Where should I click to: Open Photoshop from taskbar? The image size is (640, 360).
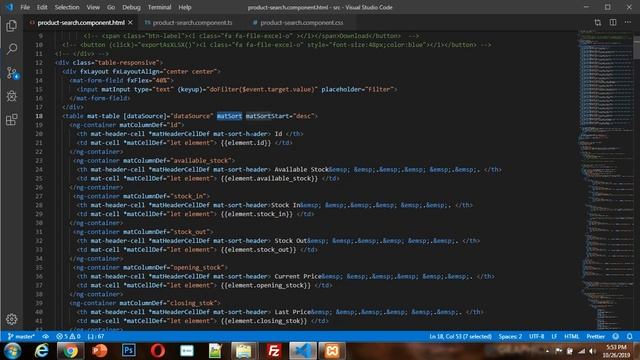coord(129,351)
